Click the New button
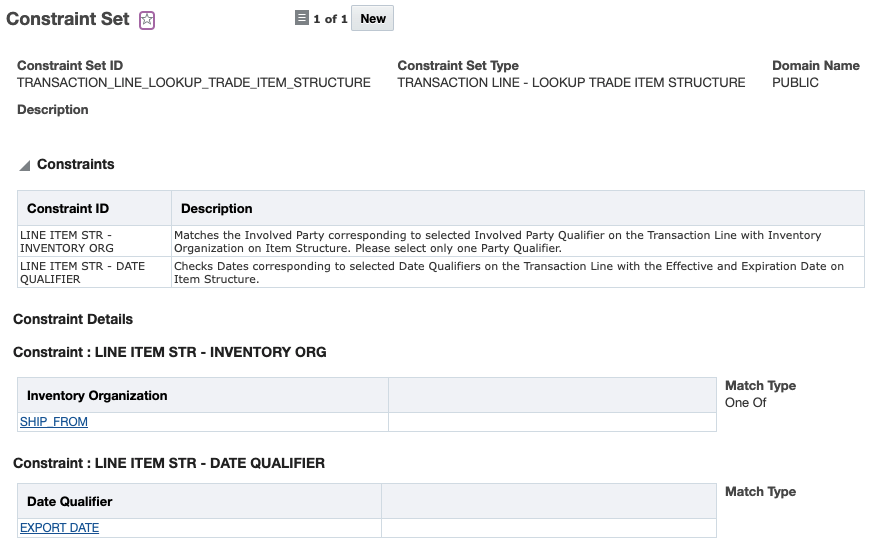Image resolution: width=872 pixels, height=547 pixels. click(x=373, y=18)
